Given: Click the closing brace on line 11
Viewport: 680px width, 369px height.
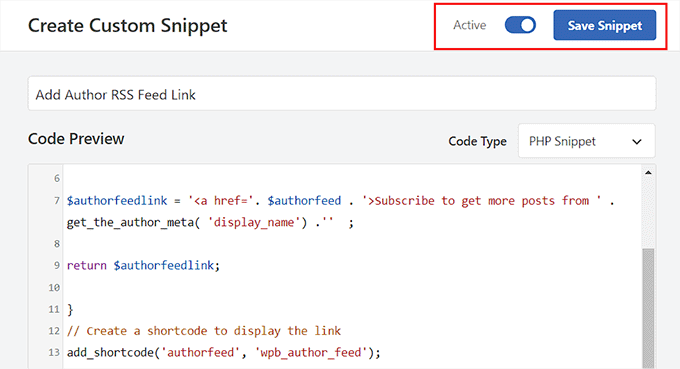Looking at the screenshot, I should pyautogui.click(x=70, y=309).
